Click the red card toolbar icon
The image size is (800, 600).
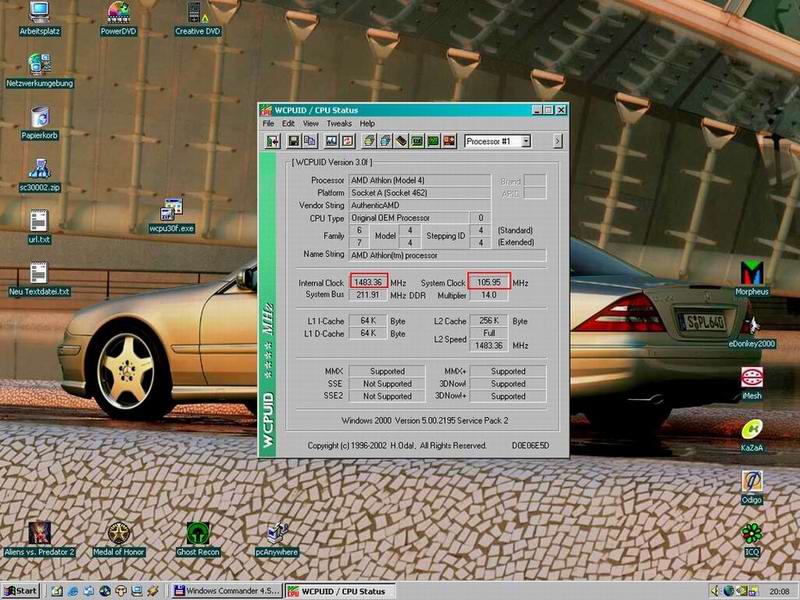(449, 141)
